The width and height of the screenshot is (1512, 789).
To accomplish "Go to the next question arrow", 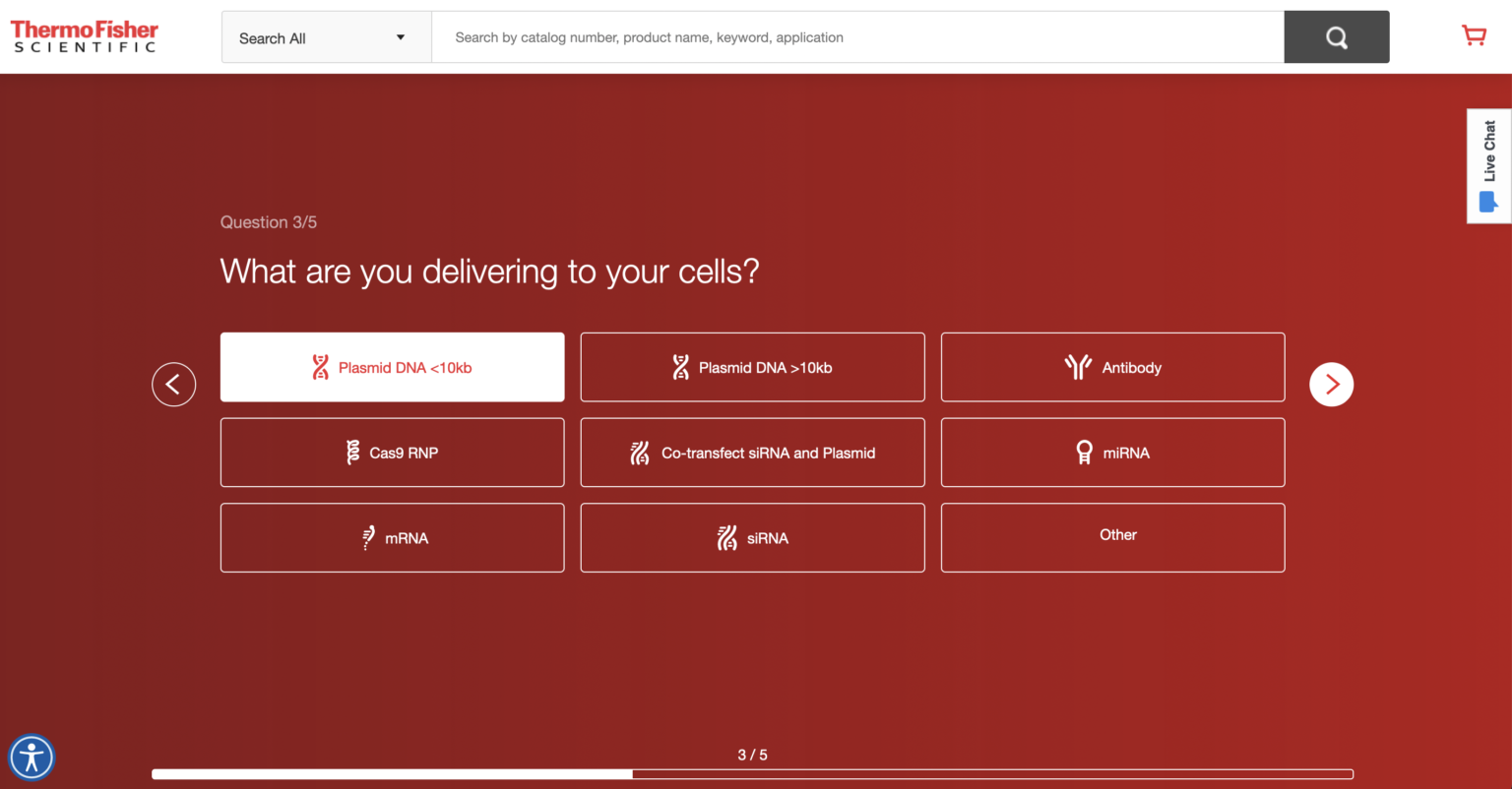I will coord(1331,384).
